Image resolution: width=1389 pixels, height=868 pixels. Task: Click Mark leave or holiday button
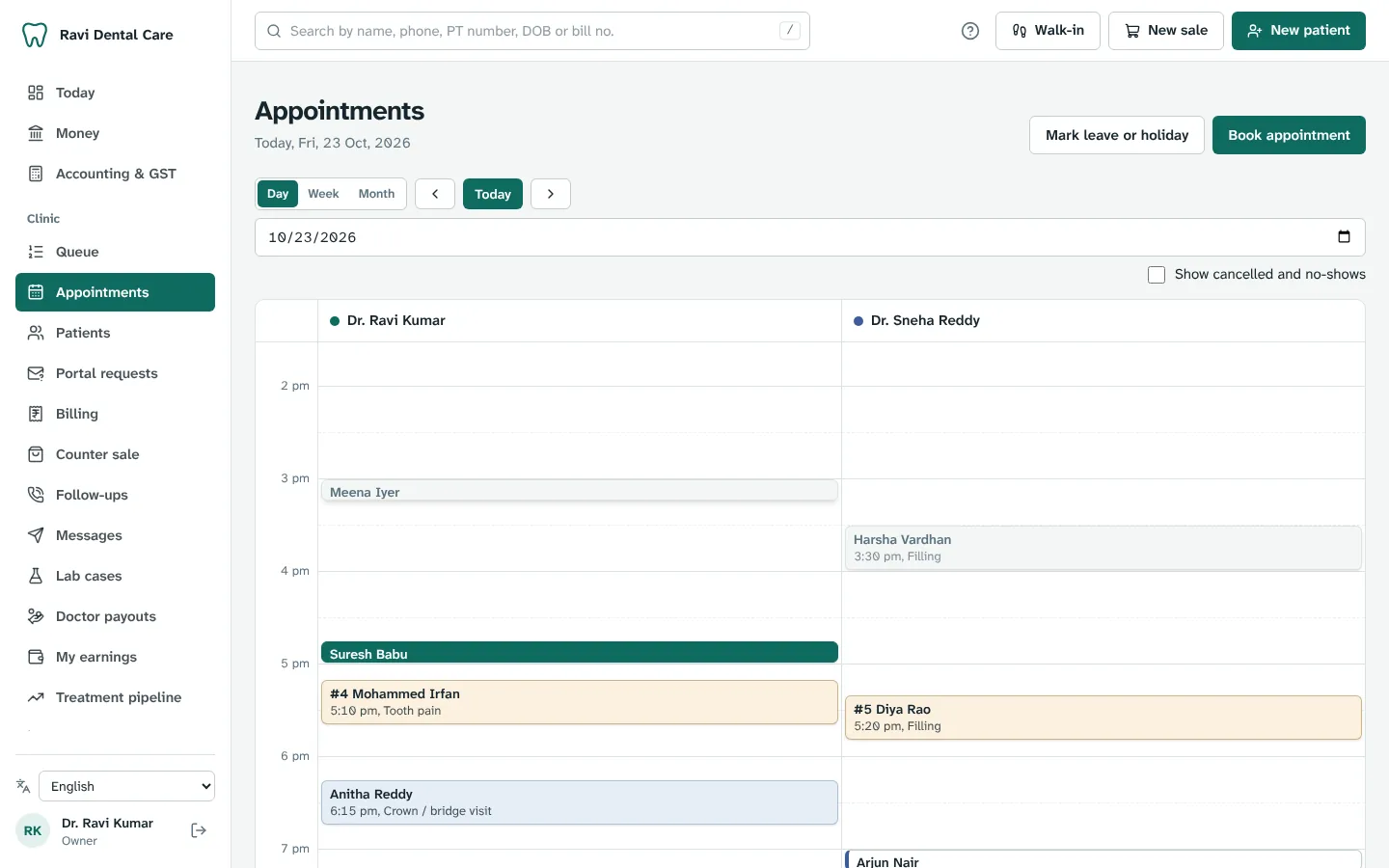[1117, 135]
